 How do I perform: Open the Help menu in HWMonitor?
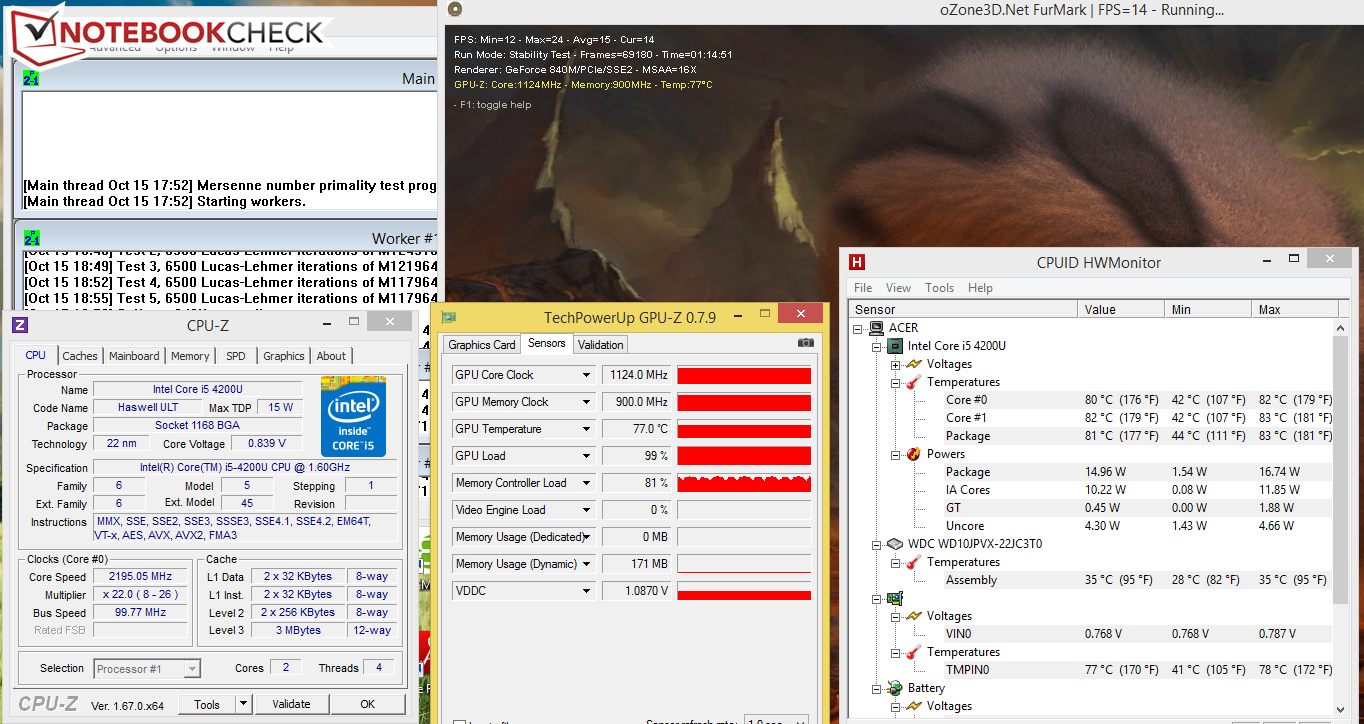tap(980, 288)
